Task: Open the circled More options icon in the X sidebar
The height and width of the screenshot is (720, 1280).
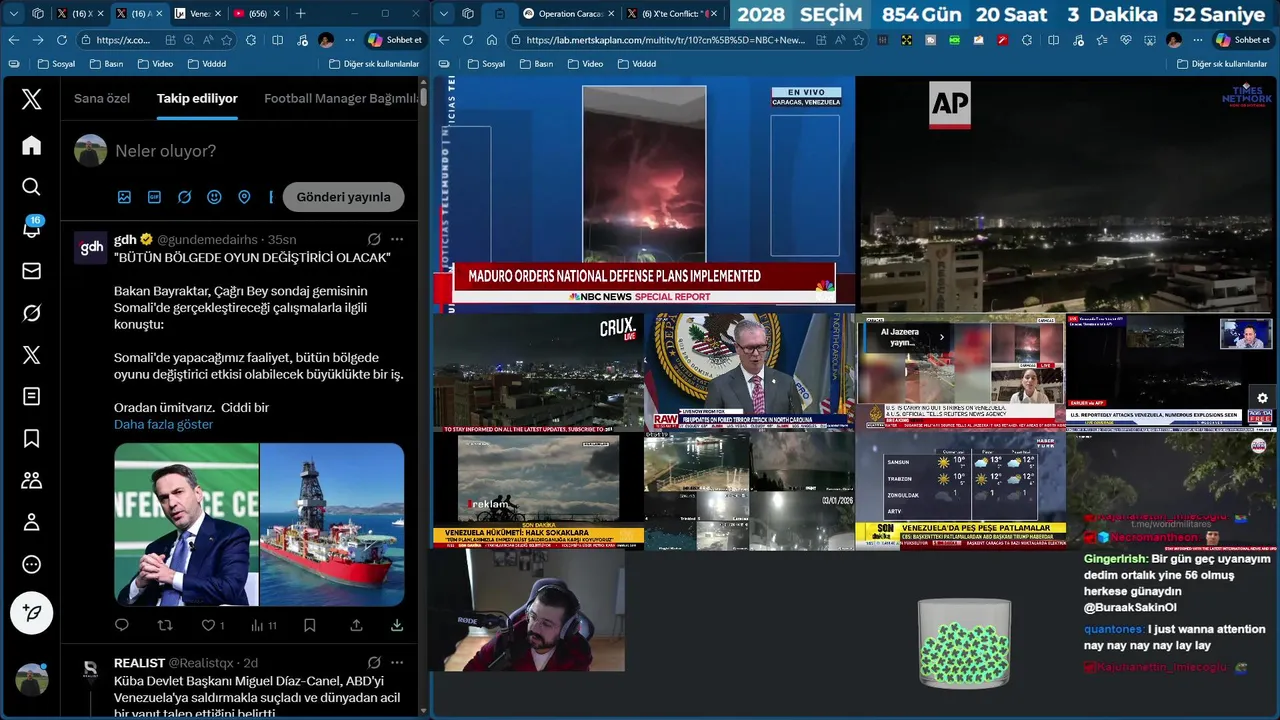Action: (x=31, y=564)
